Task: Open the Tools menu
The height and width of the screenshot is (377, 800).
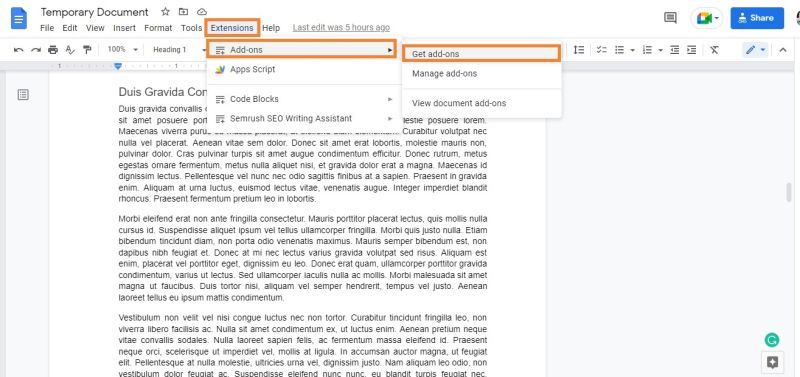Action: 191,28
